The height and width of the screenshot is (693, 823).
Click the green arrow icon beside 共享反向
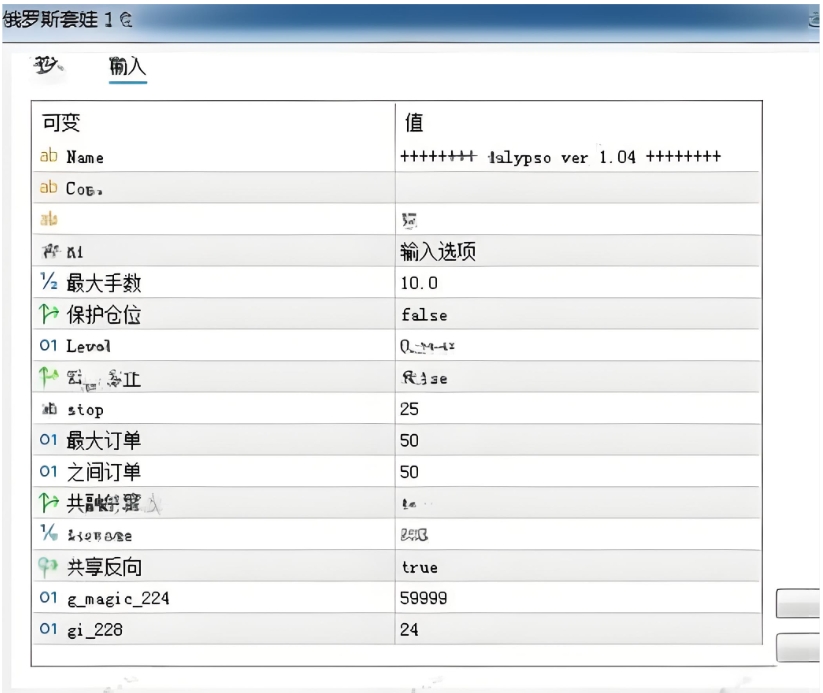pos(48,566)
